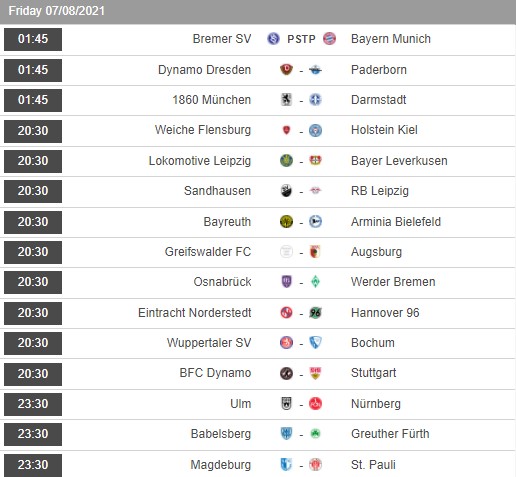Click the Bremer SV club crest
This screenshot has width=516, height=477.
pyautogui.click(x=273, y=39)
